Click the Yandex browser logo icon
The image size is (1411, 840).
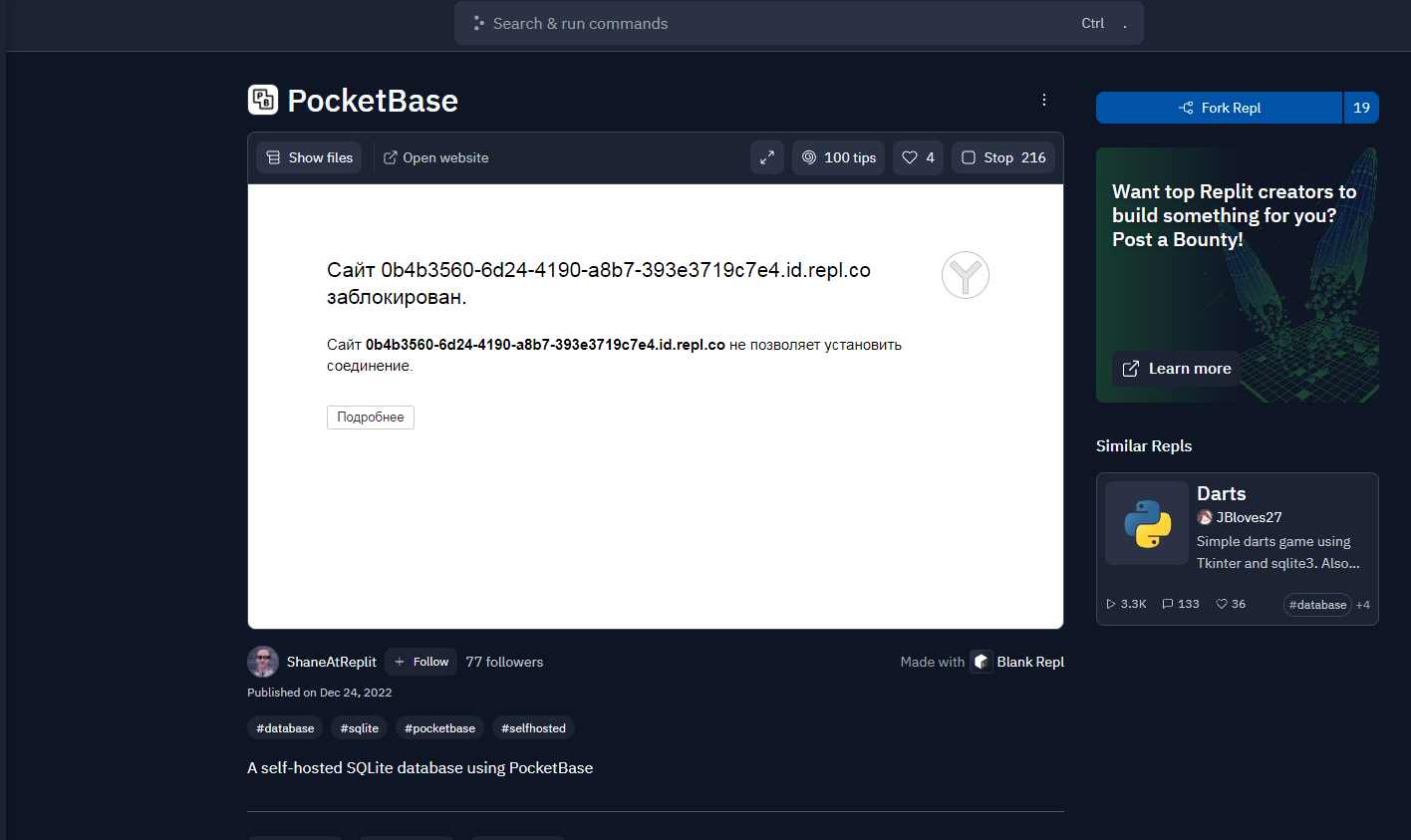[x=966, y=275]
